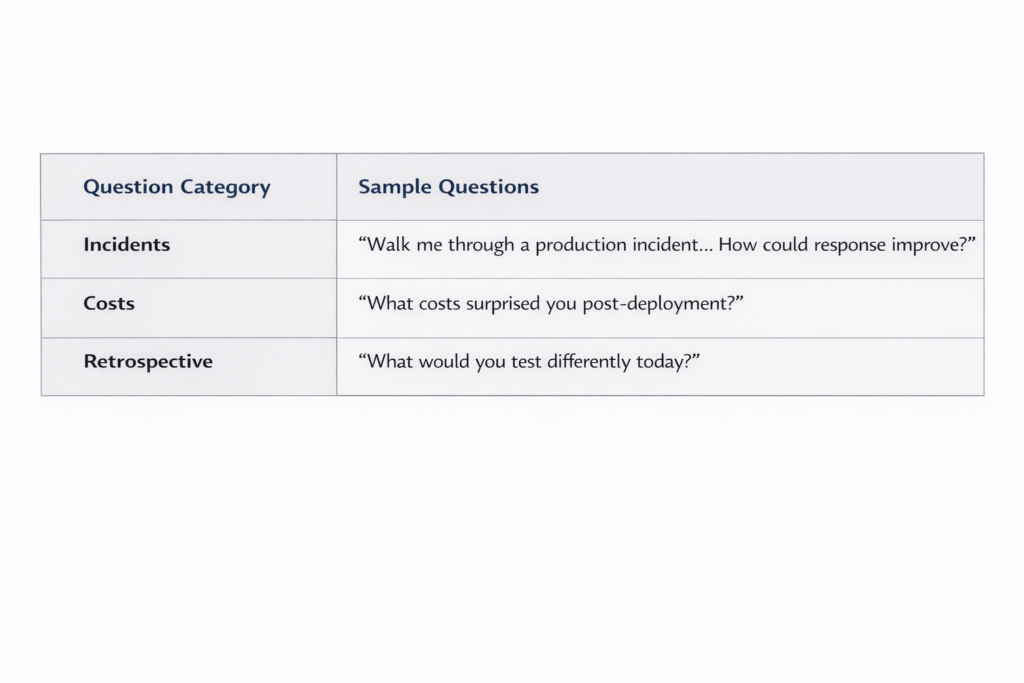The height and width of the screenshot is (683, 1024).
Task: Click the 'What costs surprised you' question
Action: (551, 303)
